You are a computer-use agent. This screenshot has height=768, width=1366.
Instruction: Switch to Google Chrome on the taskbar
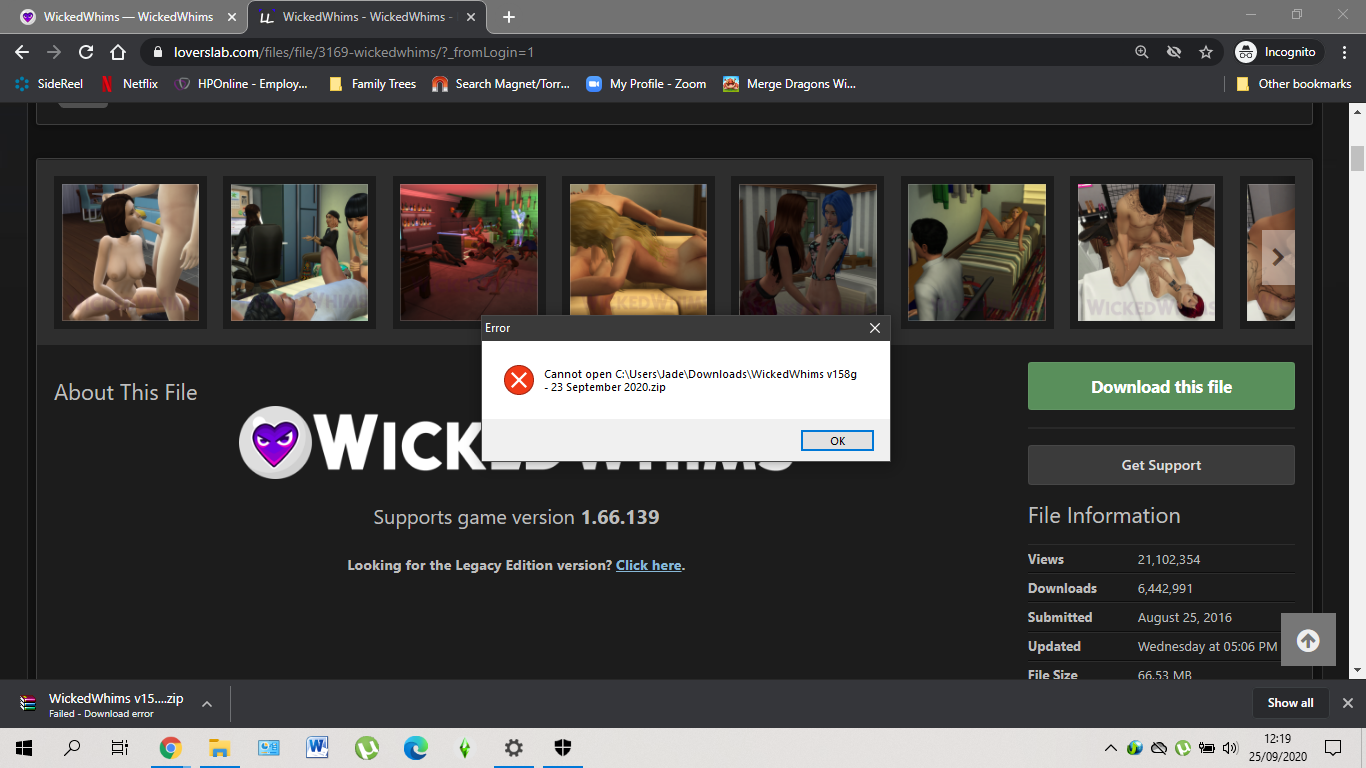pyautogui.click(x=170, y=747)
